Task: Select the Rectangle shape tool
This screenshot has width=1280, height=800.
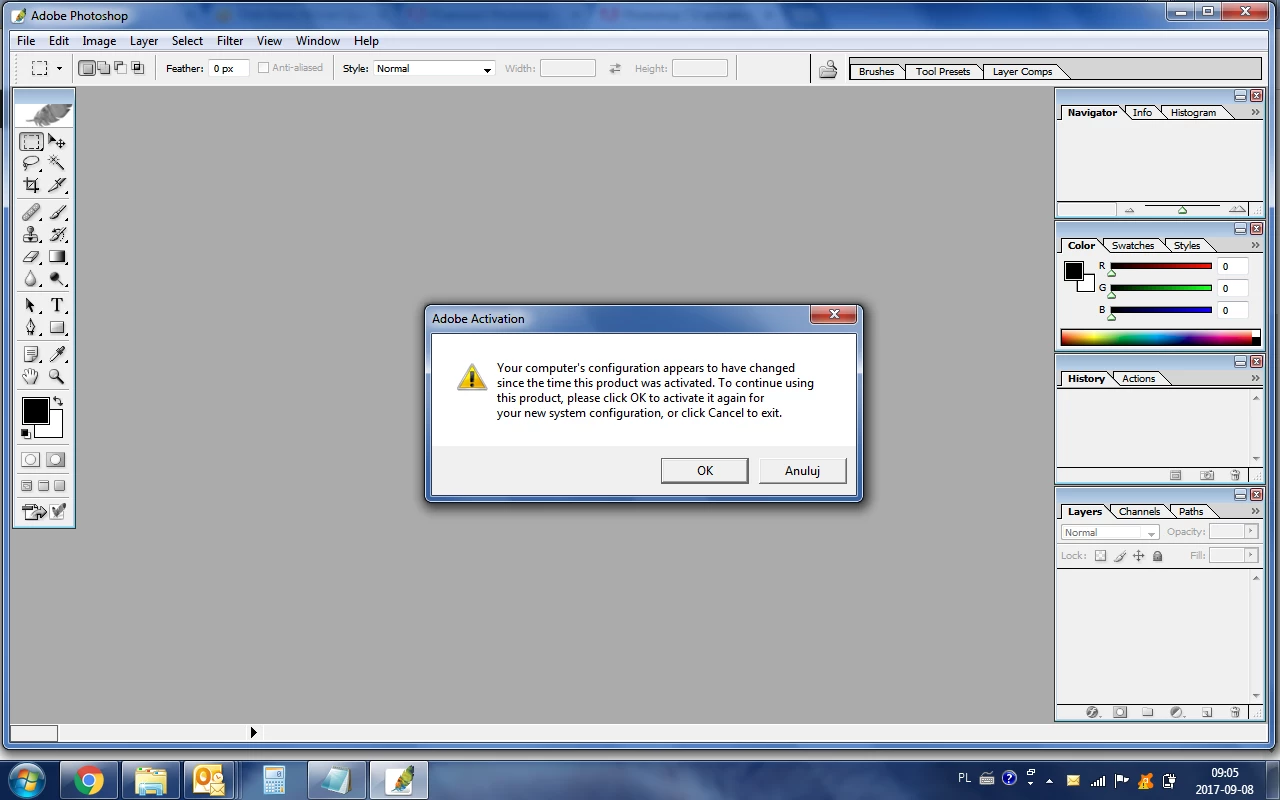Action: click(57, 327)
